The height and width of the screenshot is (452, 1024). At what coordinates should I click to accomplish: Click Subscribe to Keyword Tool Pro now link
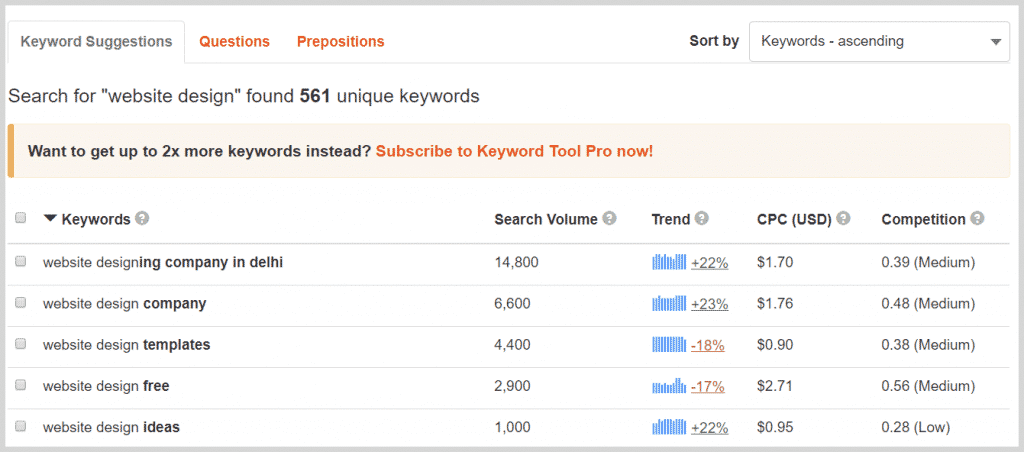coord(514,151)
